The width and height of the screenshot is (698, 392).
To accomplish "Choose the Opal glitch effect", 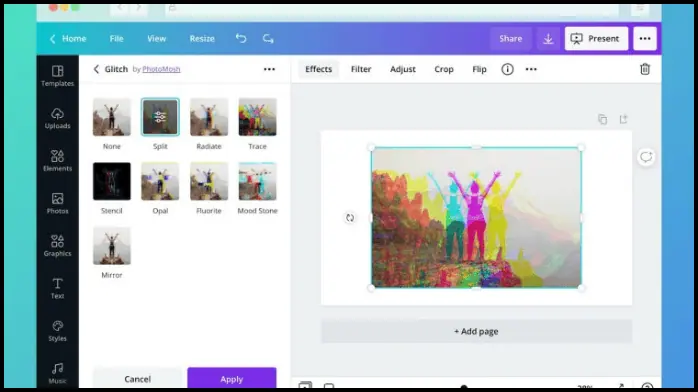I will pyautogui.click(x=160, y=182).
